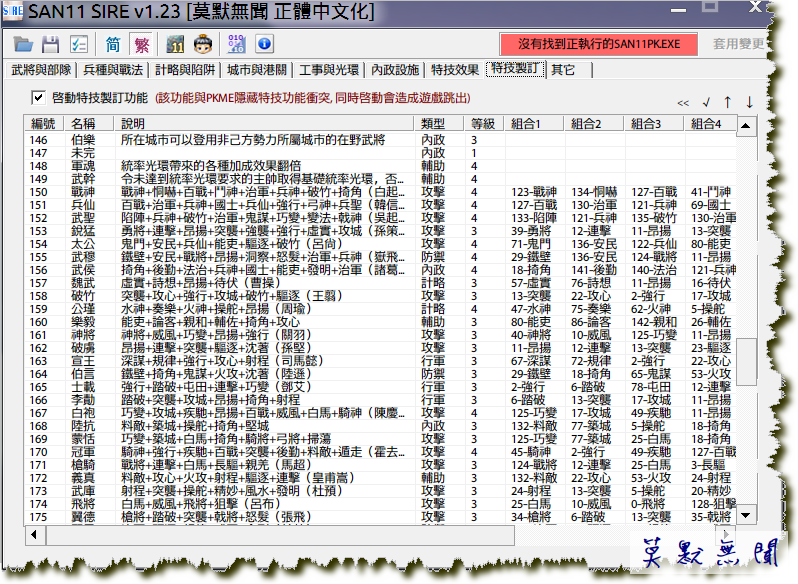This screenshot has height=584, width=798.
Task: Switch to Simplified Chinese with 简 icon
Action: tap(113, 44)
